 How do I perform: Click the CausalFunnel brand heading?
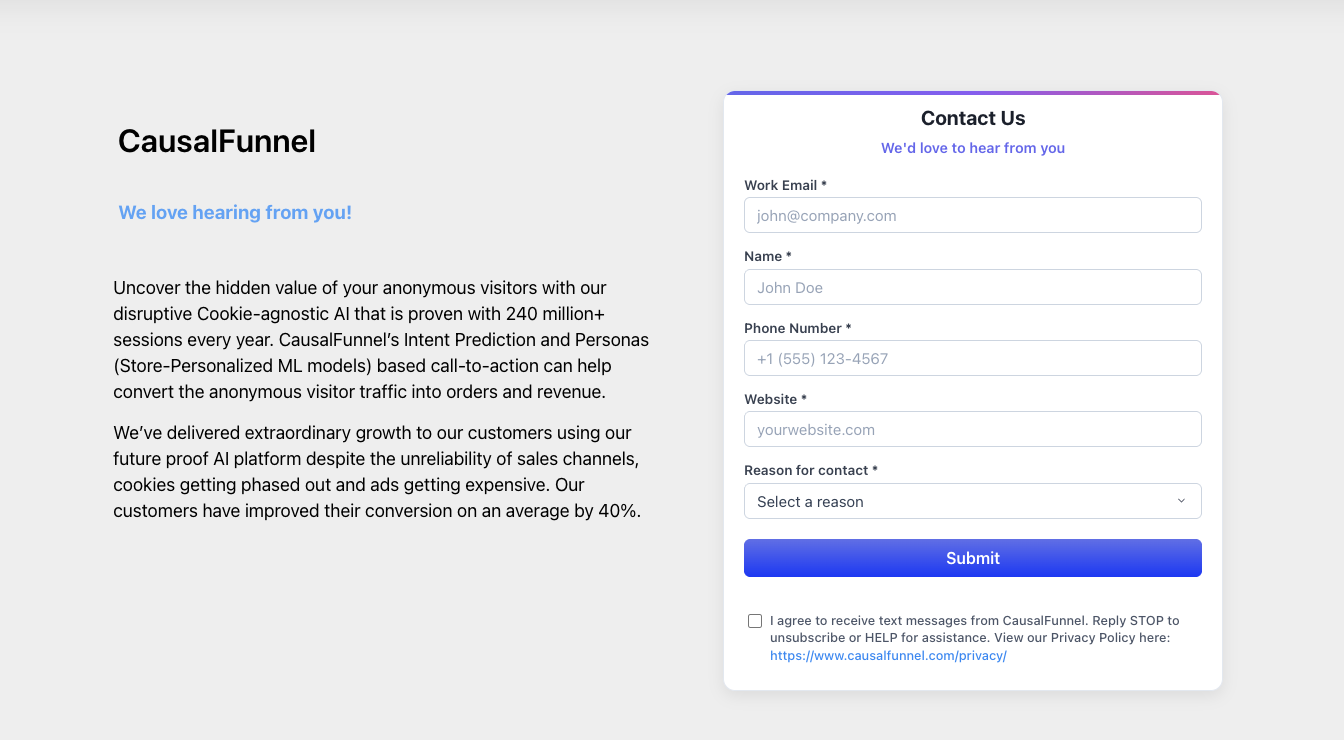[217, 141]
